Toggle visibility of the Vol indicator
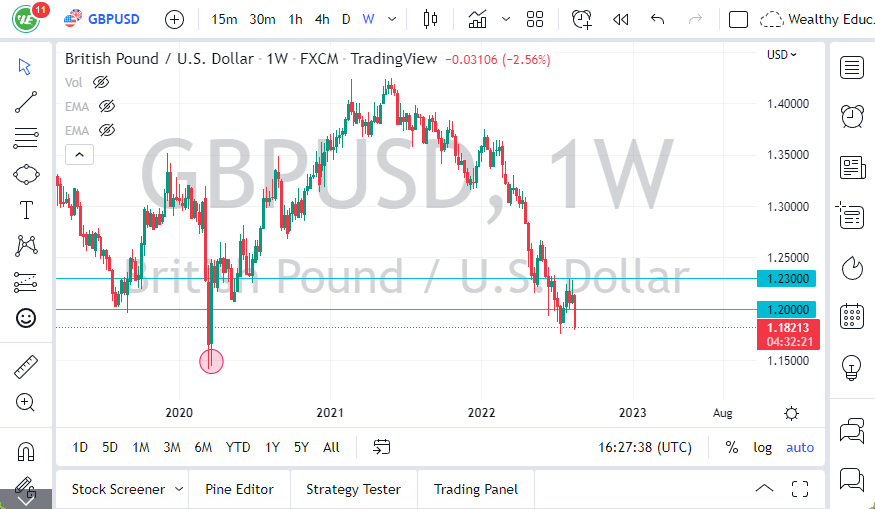Screen dimensions: 875x509 point(100,82)
